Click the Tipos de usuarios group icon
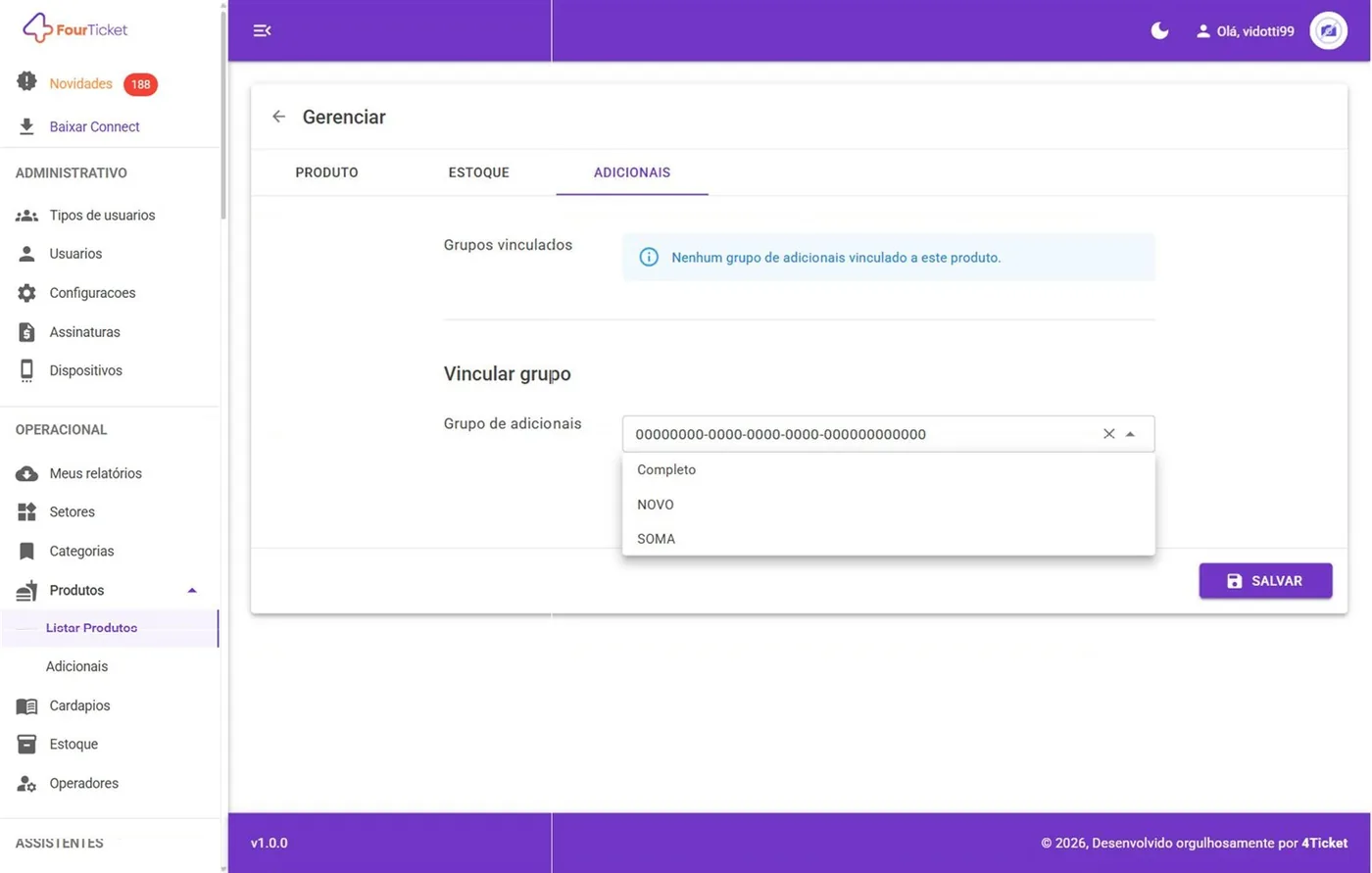1372x873 pixels. tap(26, 216)
